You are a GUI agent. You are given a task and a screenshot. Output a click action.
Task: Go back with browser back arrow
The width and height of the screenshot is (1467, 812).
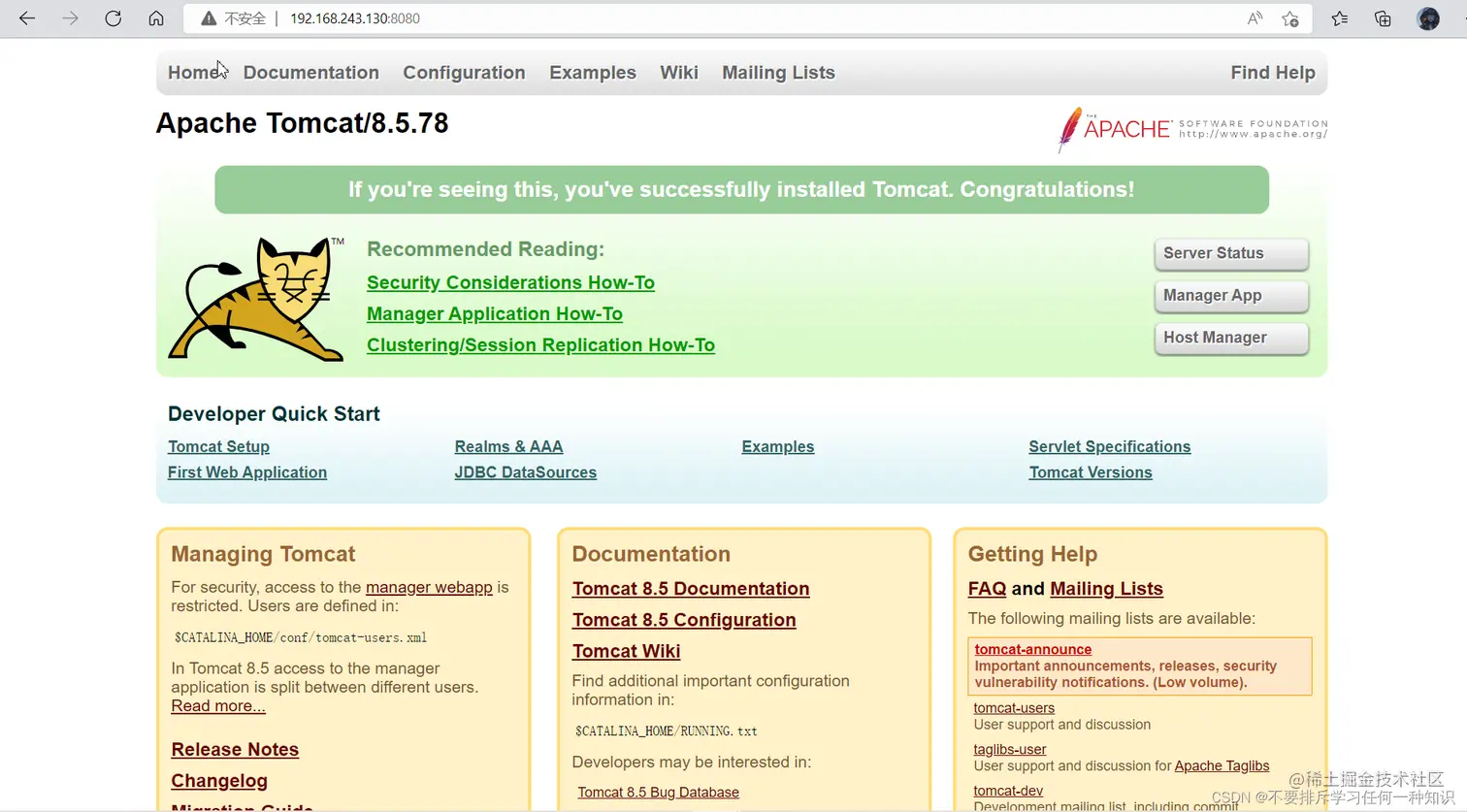[x=27, y=18]
